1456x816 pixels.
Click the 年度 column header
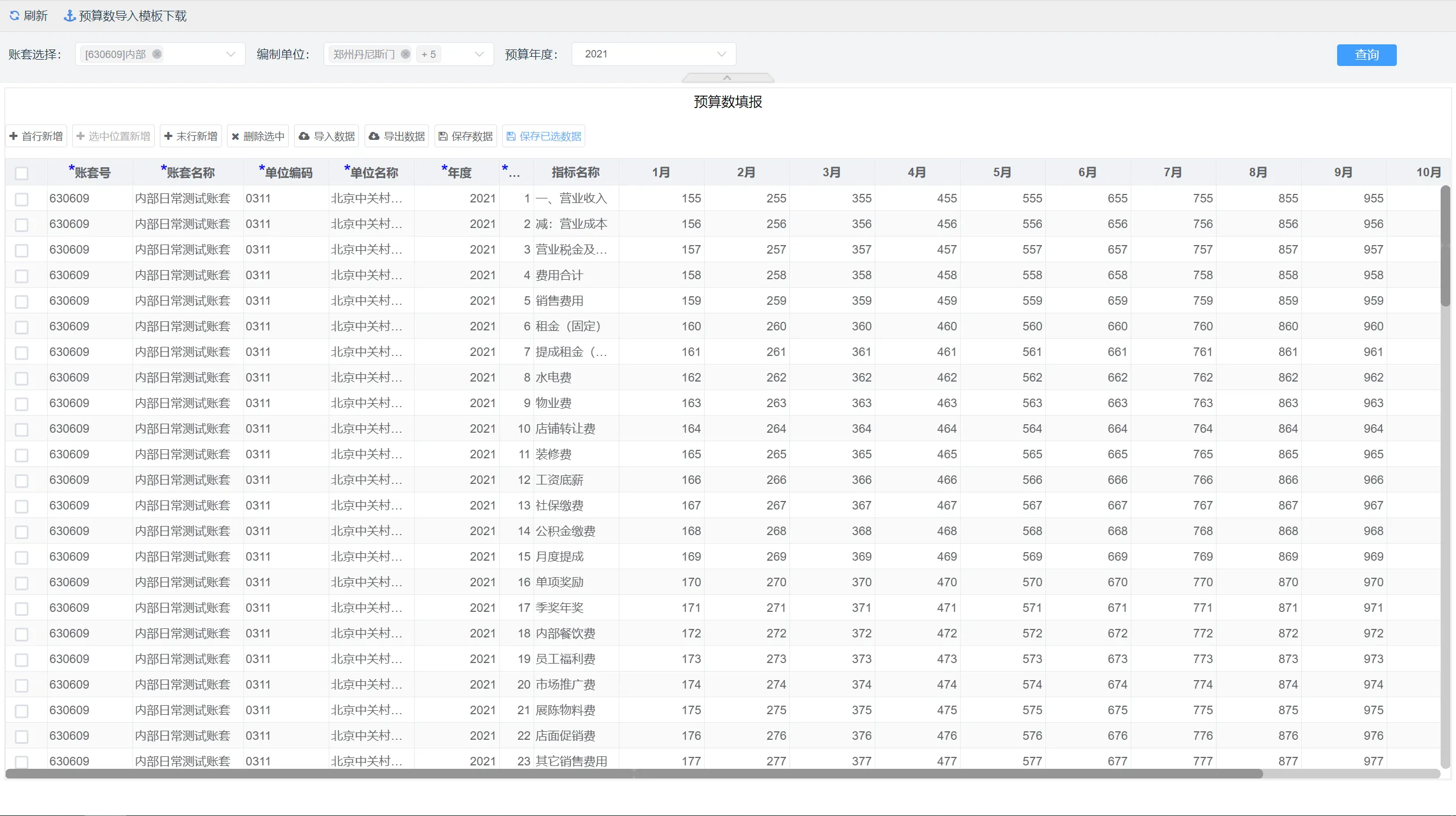tap(457, 172)
